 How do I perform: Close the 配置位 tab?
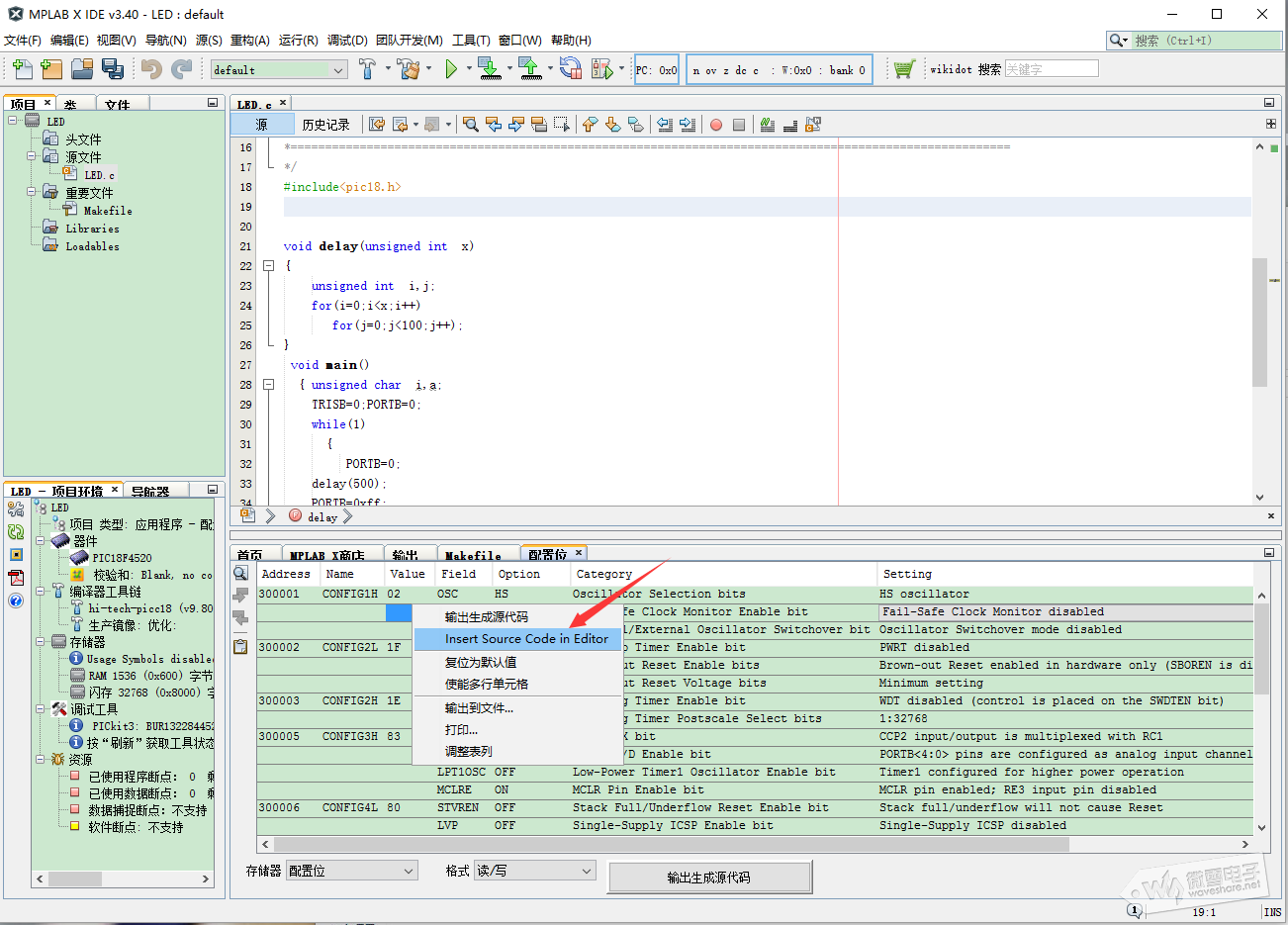pyautogui.click(x=579, y=552)
